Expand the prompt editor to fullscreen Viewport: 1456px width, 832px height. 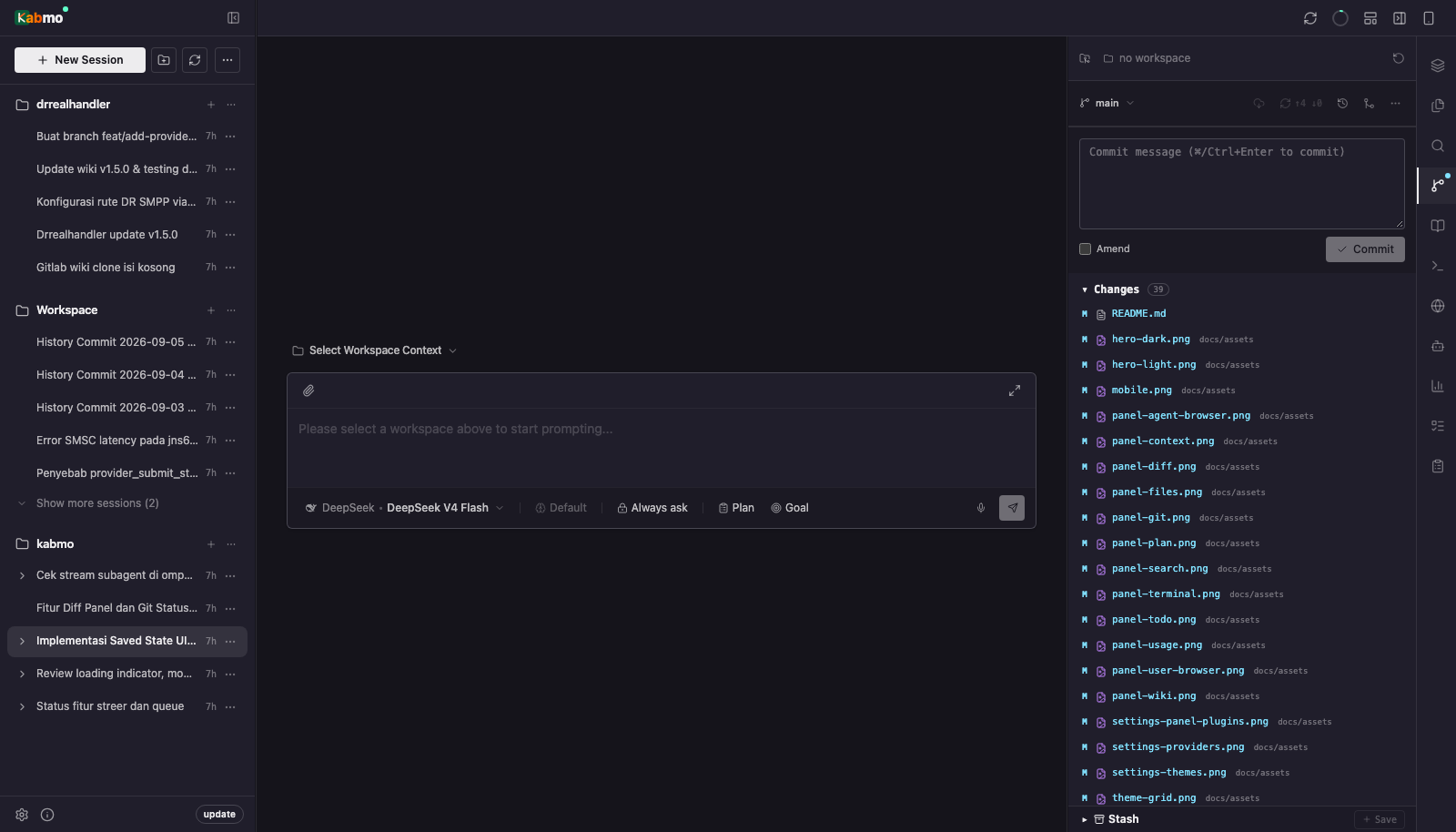1014,391
